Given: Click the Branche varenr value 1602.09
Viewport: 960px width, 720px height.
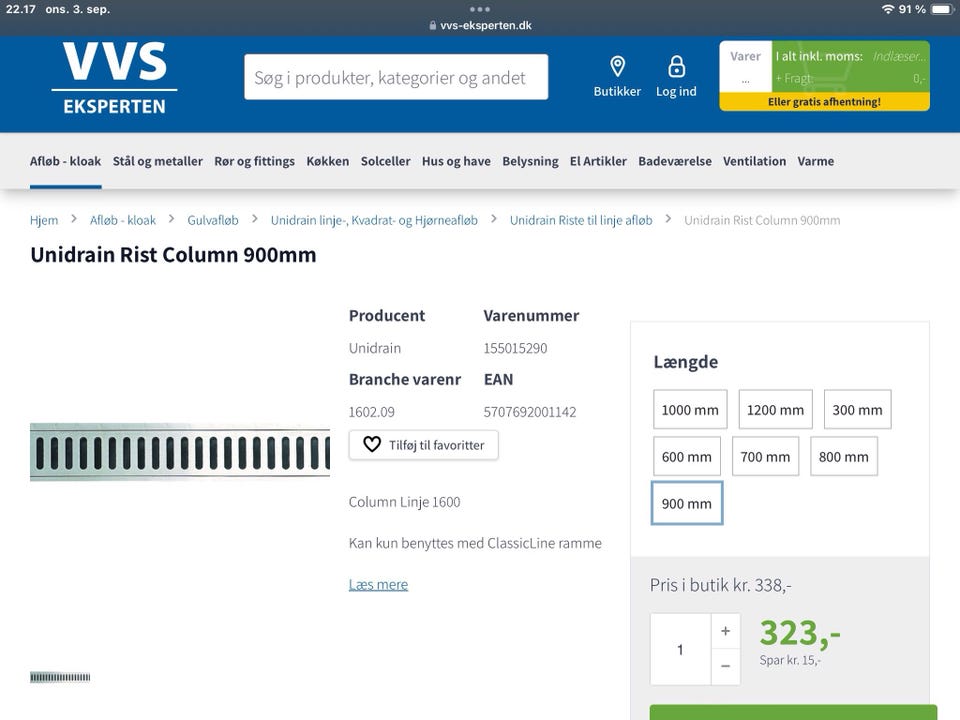Looking at the screenshot, I should [x=372, y=411].
